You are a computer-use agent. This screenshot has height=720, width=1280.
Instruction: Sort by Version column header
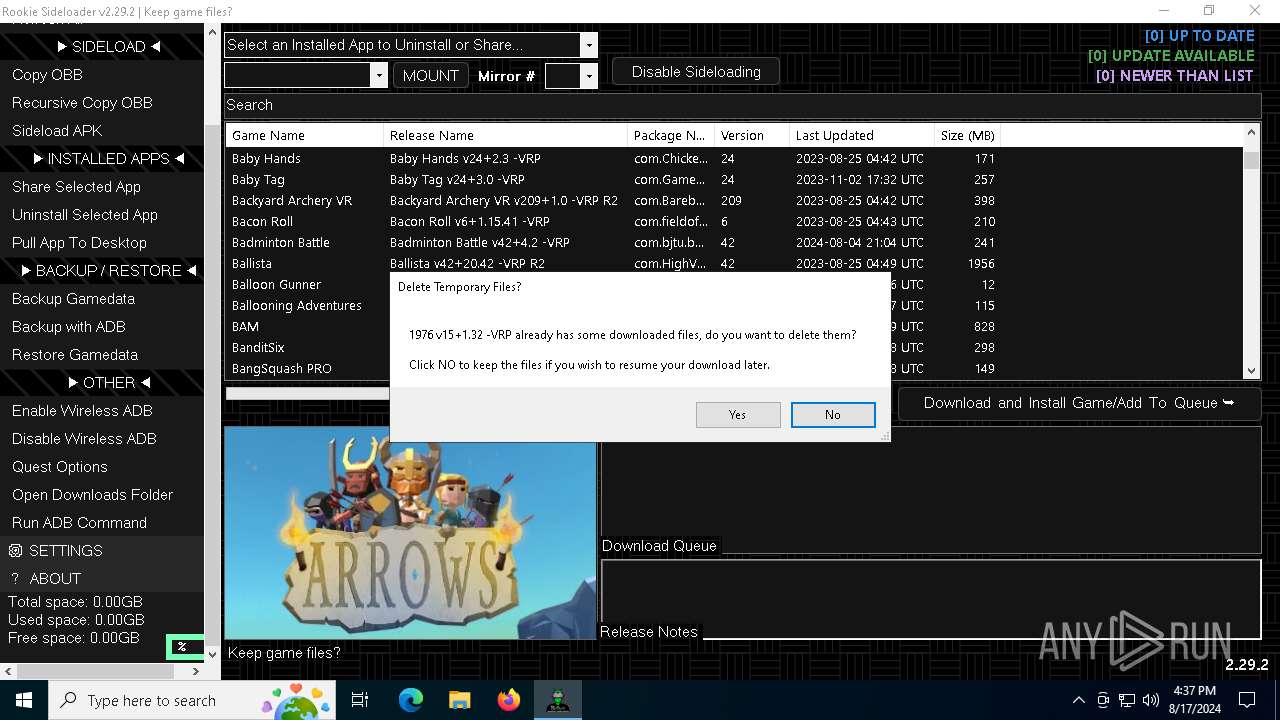click(x=752, y=135)
